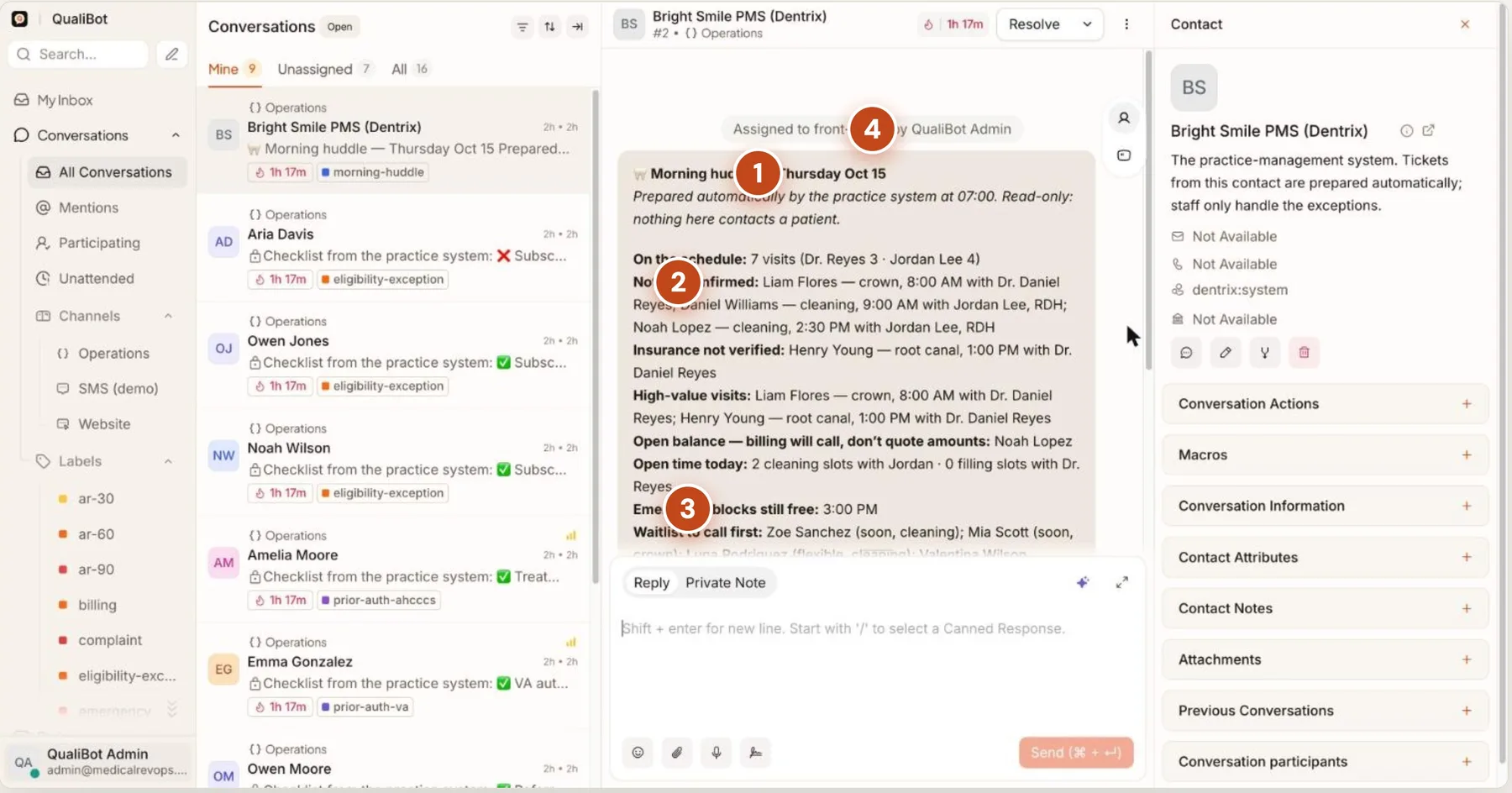1512x793 pixels.
Task: Collapse the Conversations sidebar section
Action: 176,135
